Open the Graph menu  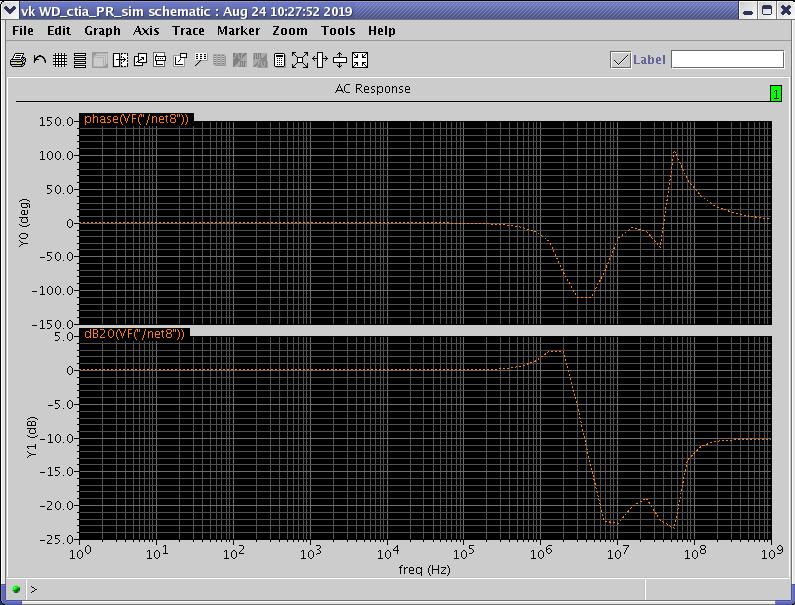tap(102, 31)
